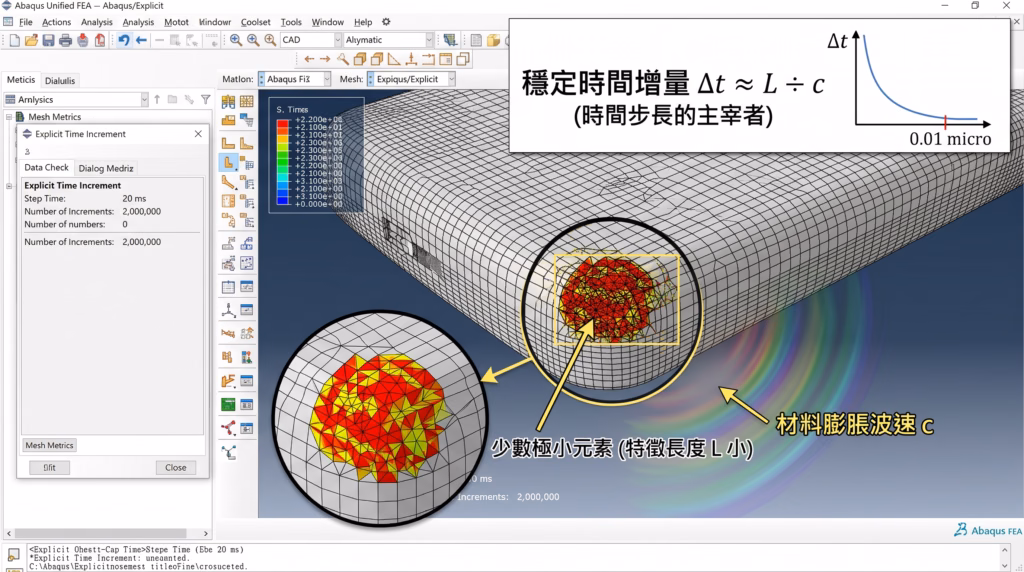Click the document icon beside the yellow cube
The width and height of the screenshot is (1024, 572).
tap(476, 40)
